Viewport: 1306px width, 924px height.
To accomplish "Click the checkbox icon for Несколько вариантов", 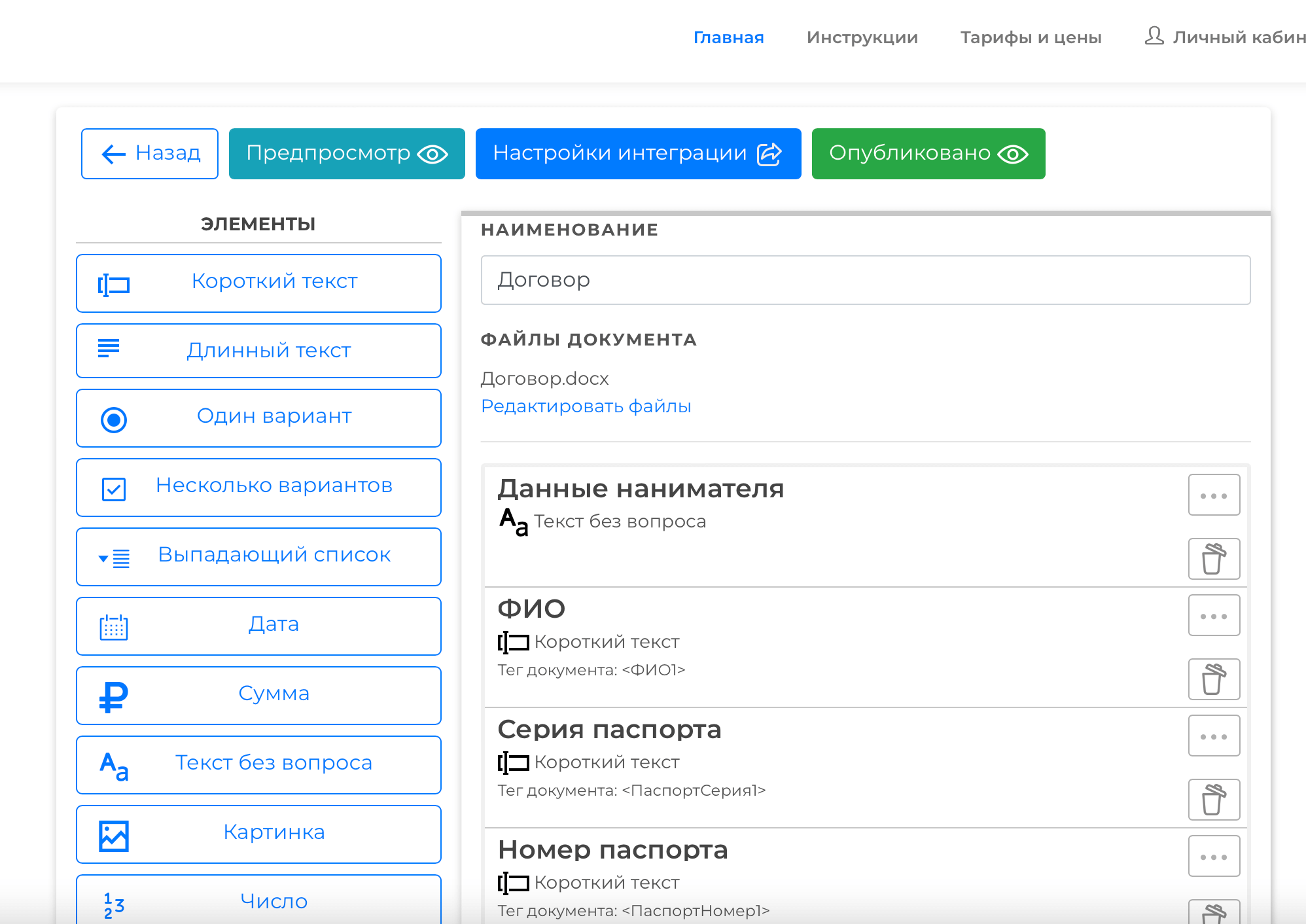I will pos(114,489).
